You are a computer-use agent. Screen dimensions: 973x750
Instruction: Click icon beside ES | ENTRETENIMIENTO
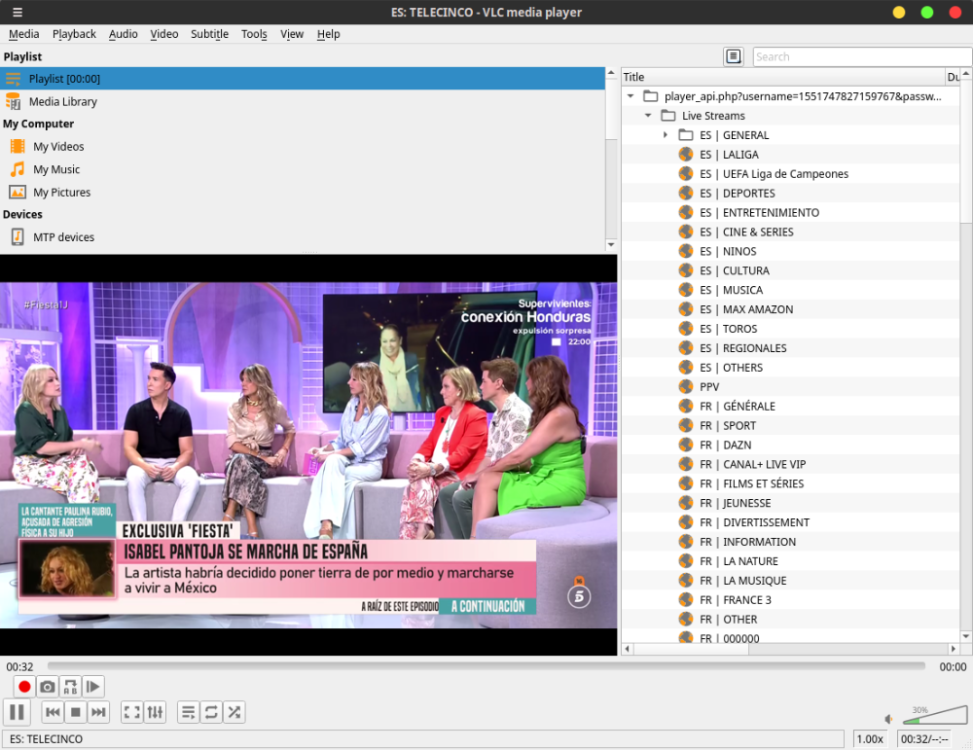[x=686, y=212]
